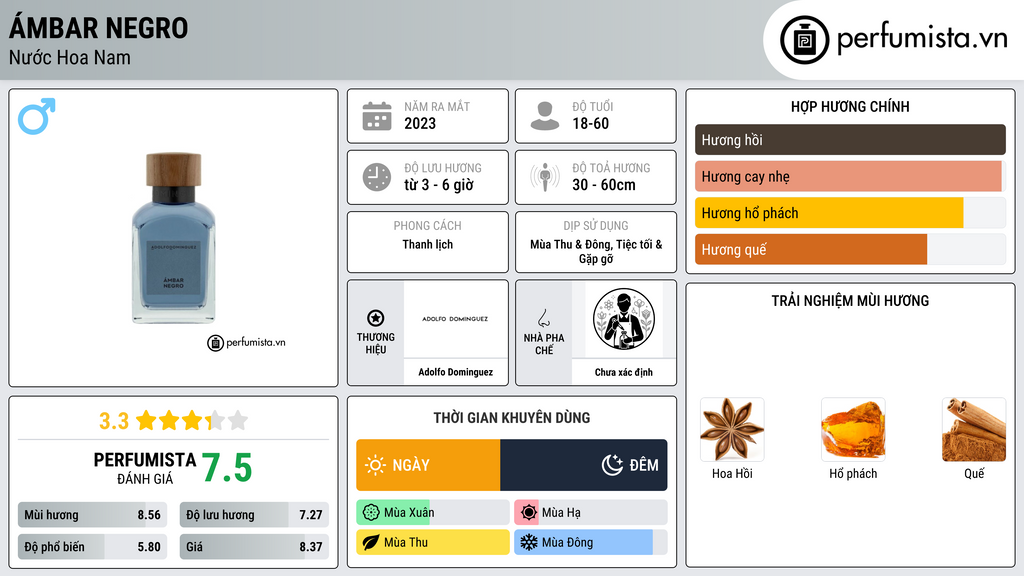Click the calendar icon beside Năm ra mắt
The width and height of the screenshot is (1024, 576).
click(x=377, y=116)
